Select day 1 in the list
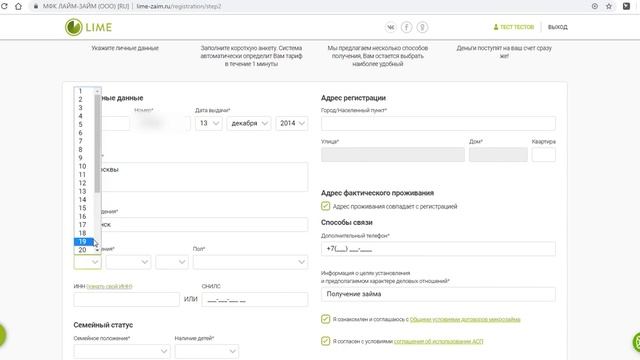 click(x=84, y=91)
